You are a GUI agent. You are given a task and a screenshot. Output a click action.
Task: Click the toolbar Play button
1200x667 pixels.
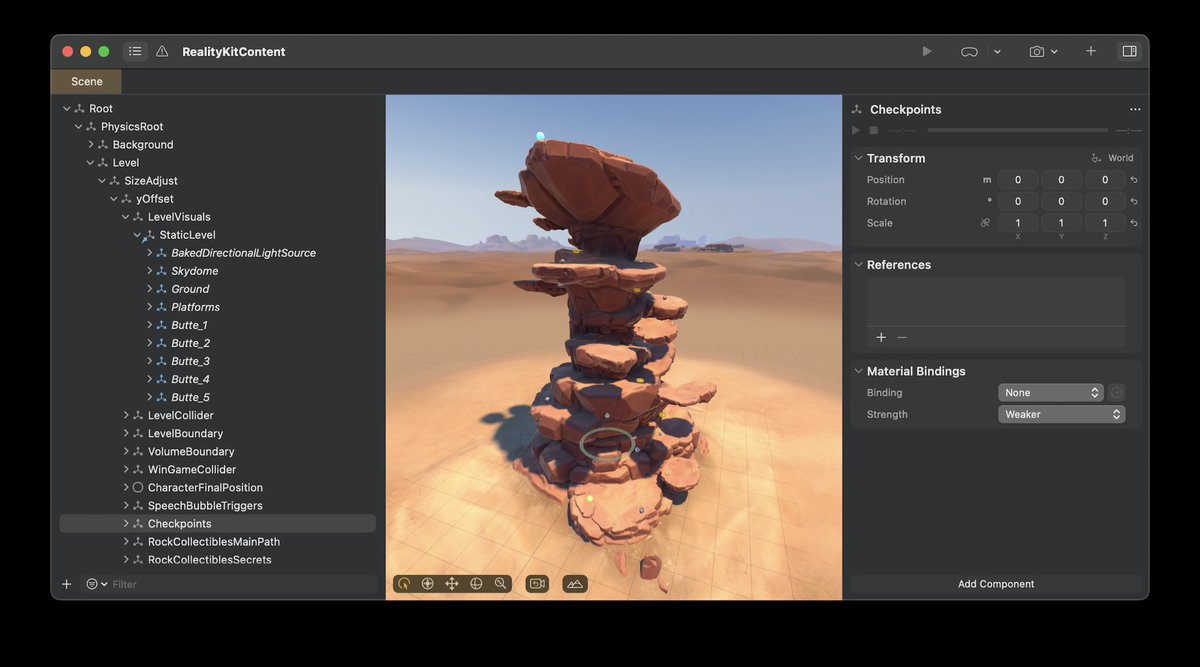(x=927, y=51)
